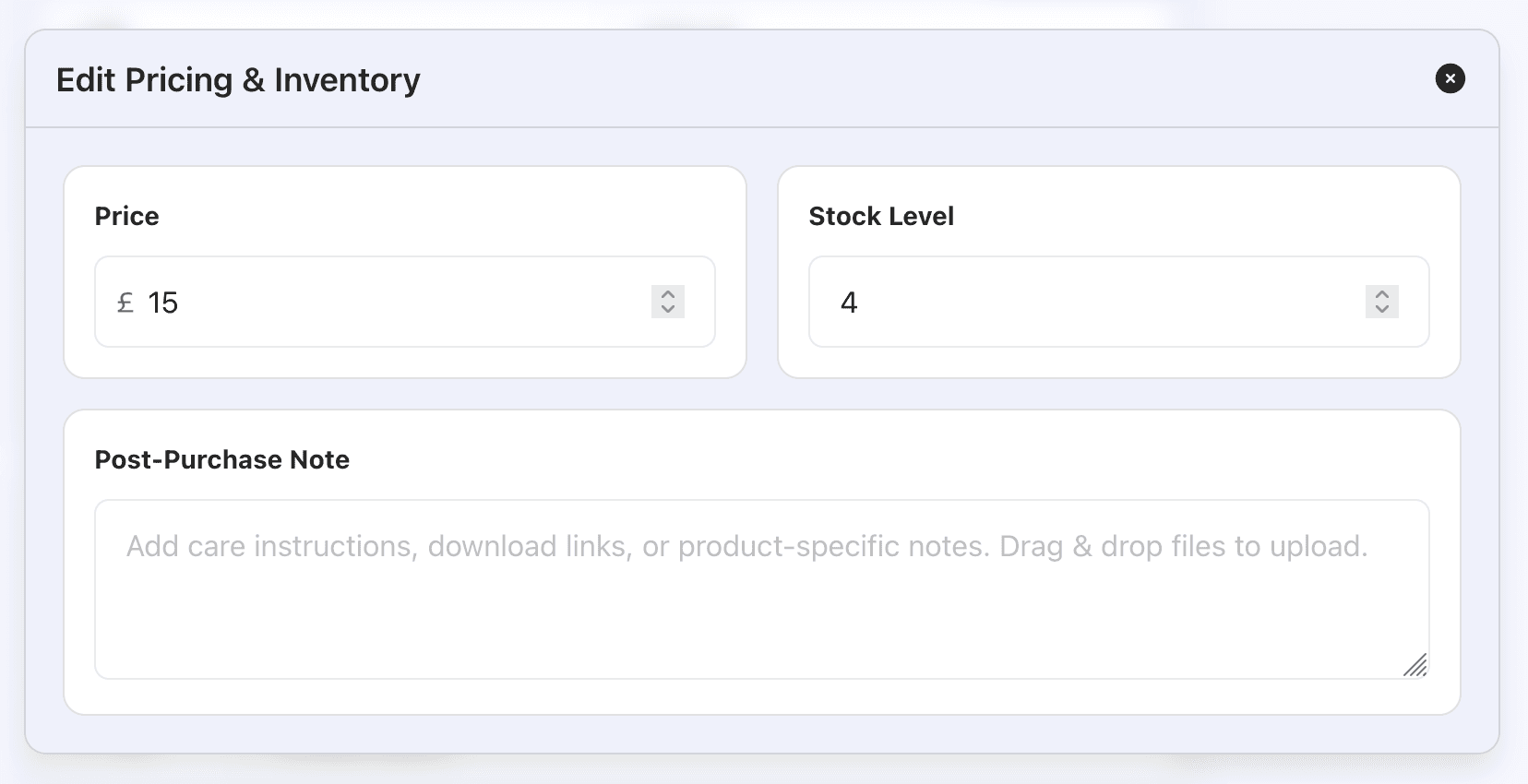Click the dialog header bar area

click(762, 79)
